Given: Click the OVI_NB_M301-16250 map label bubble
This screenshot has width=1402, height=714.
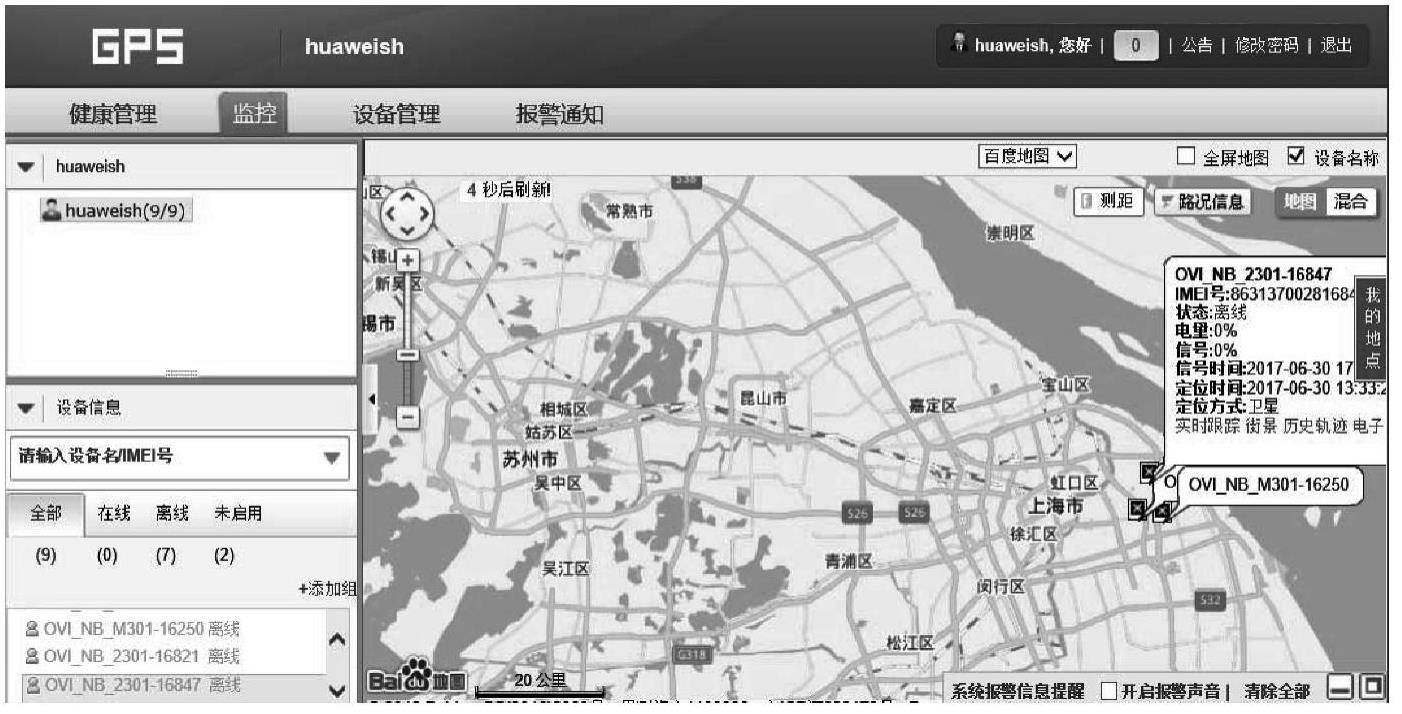Looking at the screenshot, I should click(x=1271, y=485).
